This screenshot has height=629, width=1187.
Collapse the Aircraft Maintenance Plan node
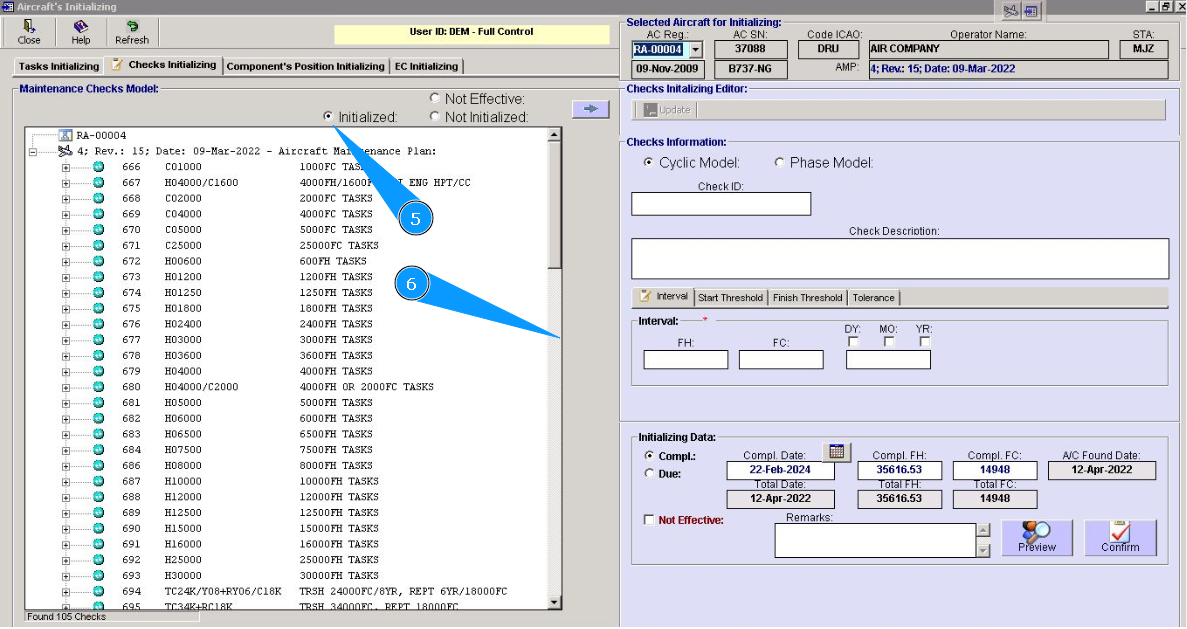pos(33,152)
